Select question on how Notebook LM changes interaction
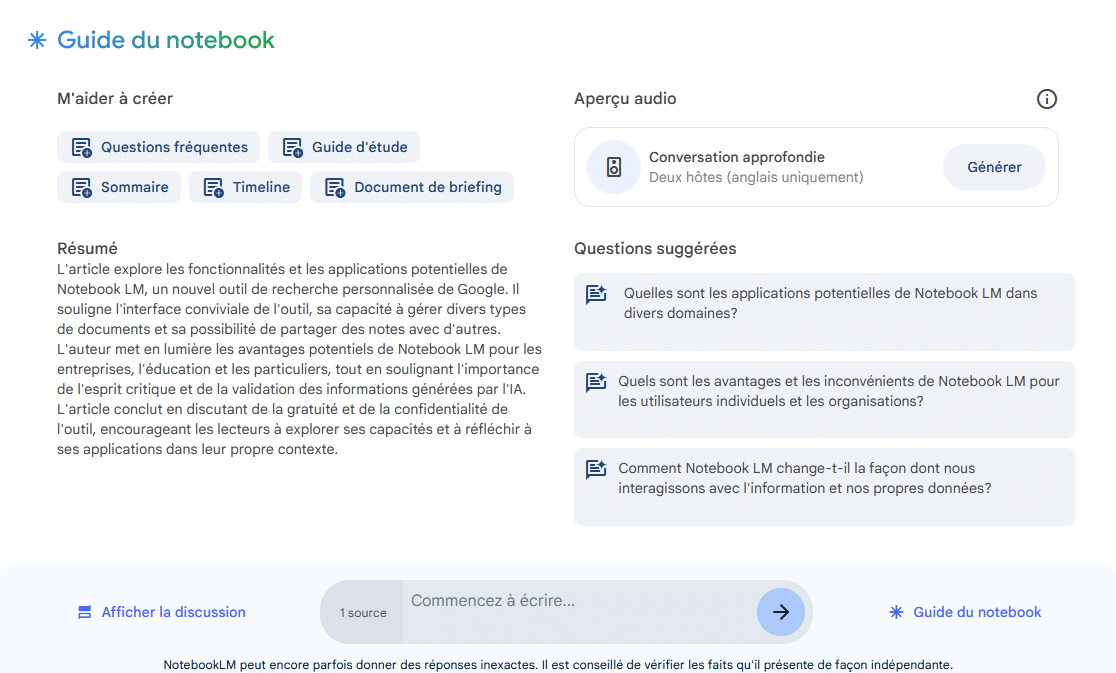 click(824, 487)
